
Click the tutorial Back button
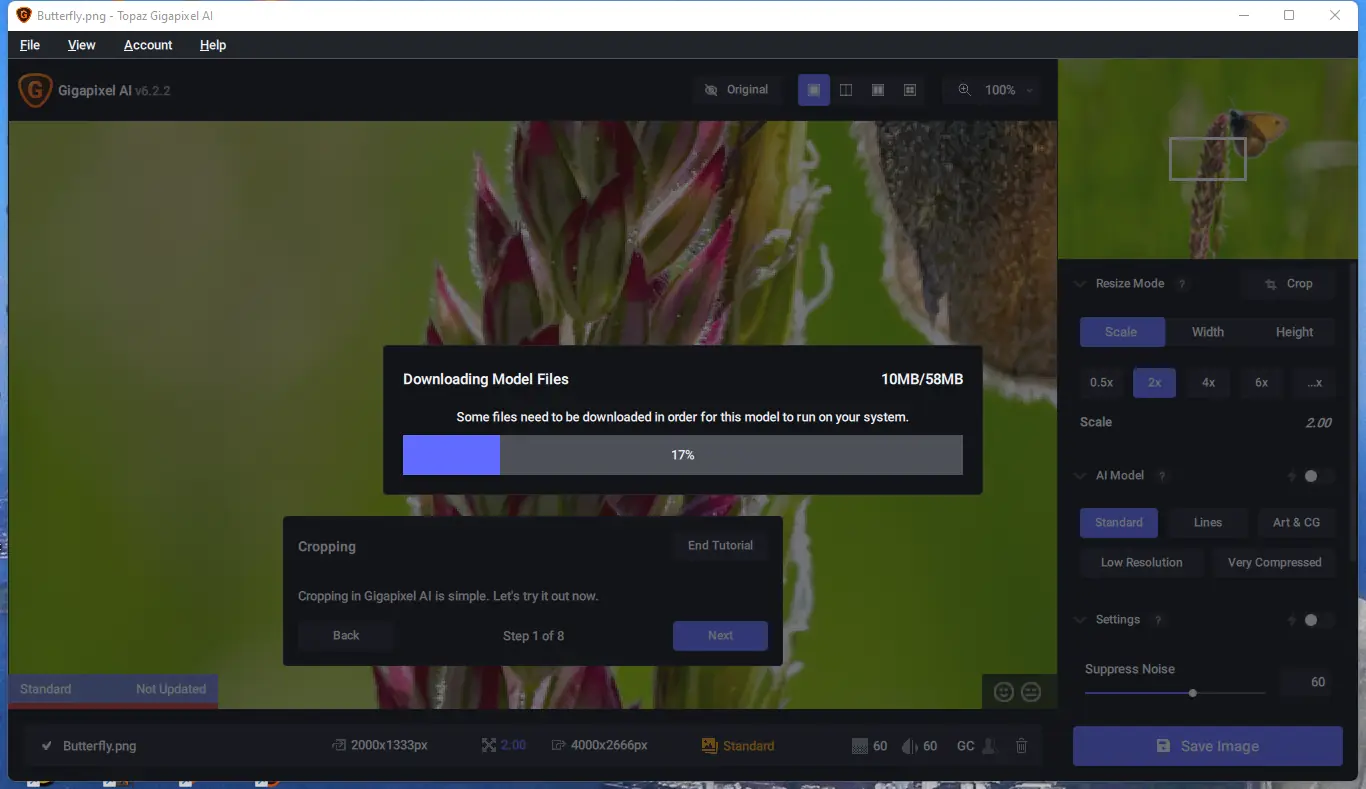pyautogui.click(x=346, y=636)
